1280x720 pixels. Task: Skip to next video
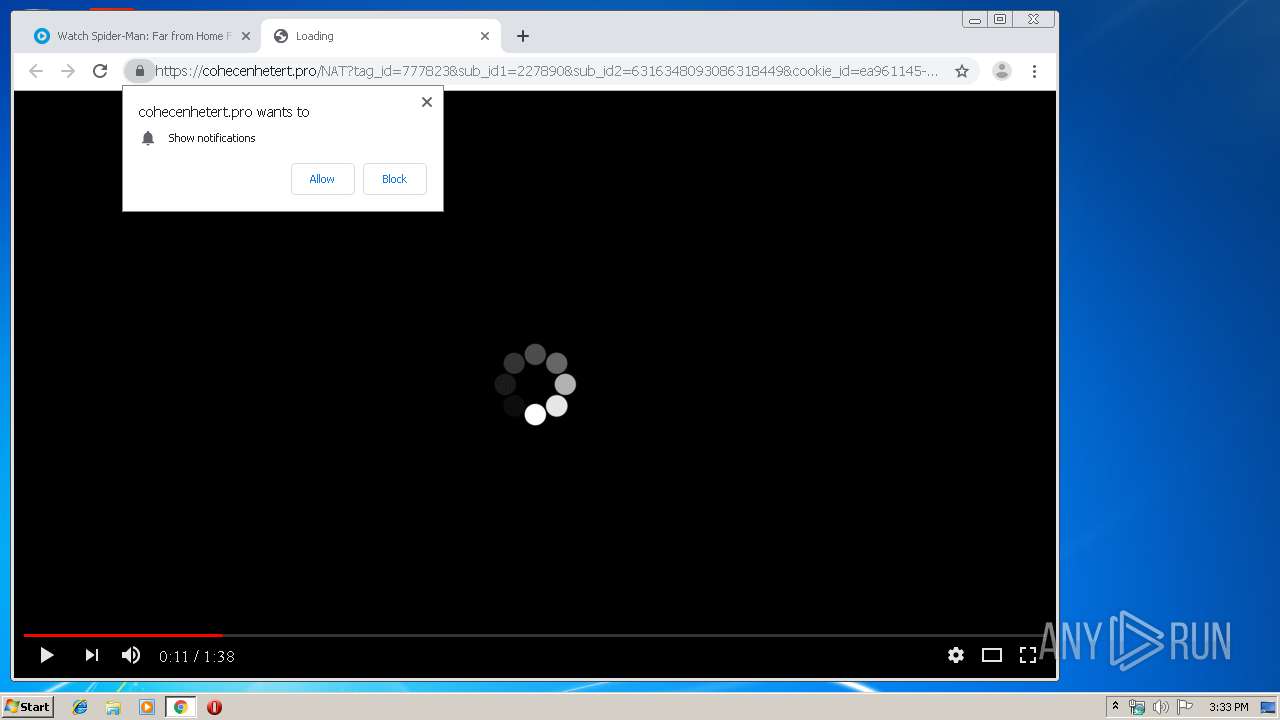point(91,655)
